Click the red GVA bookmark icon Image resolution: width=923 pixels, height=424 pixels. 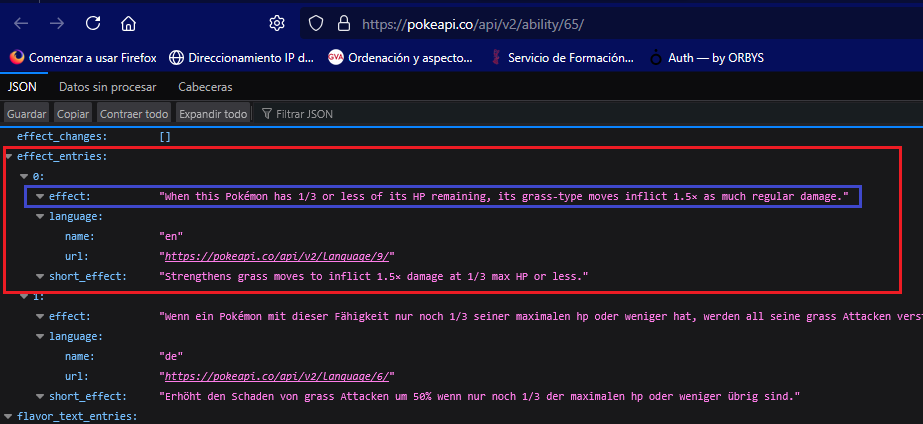(x=336, y=58)
